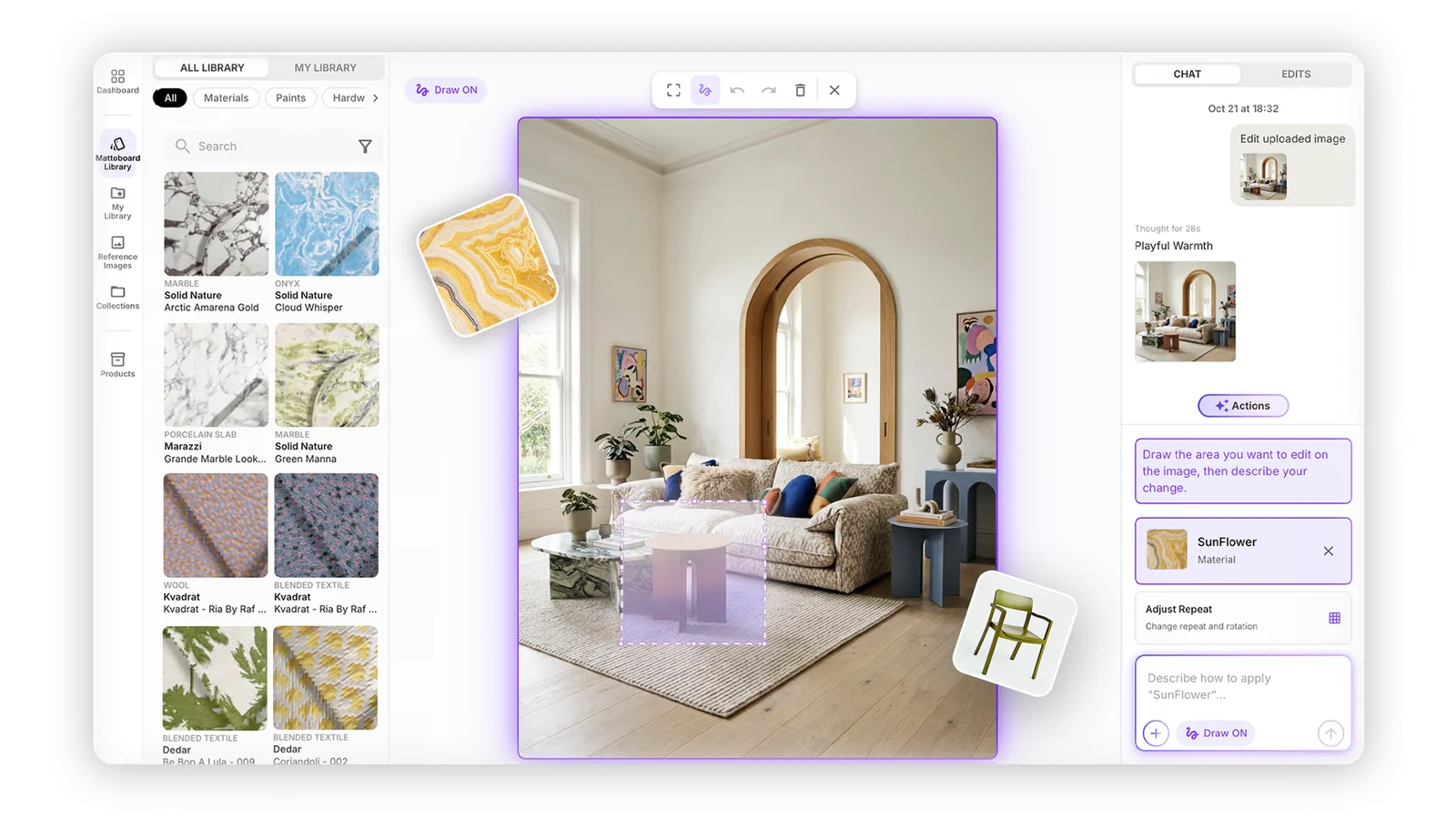Select the Materials filter chip
Viewport: 1456px width, 819px height.
[x=226, y=98]
